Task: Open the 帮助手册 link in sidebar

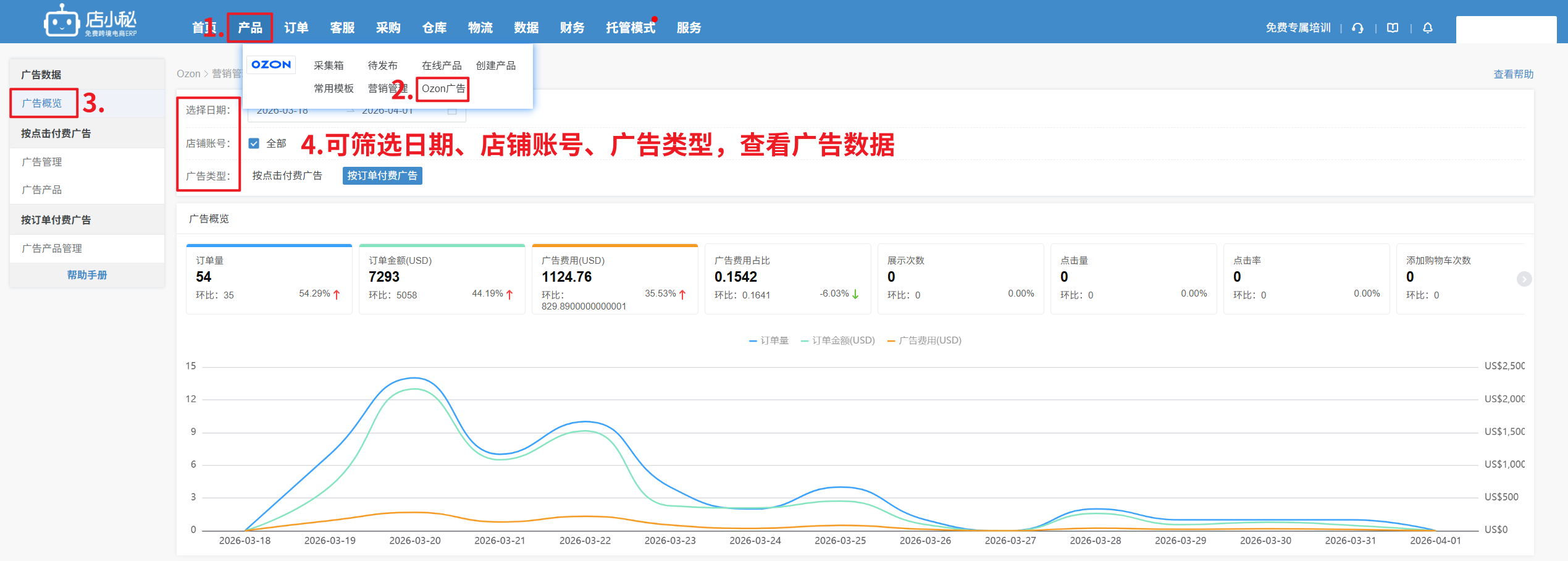Action: click(x=87, y=275)
